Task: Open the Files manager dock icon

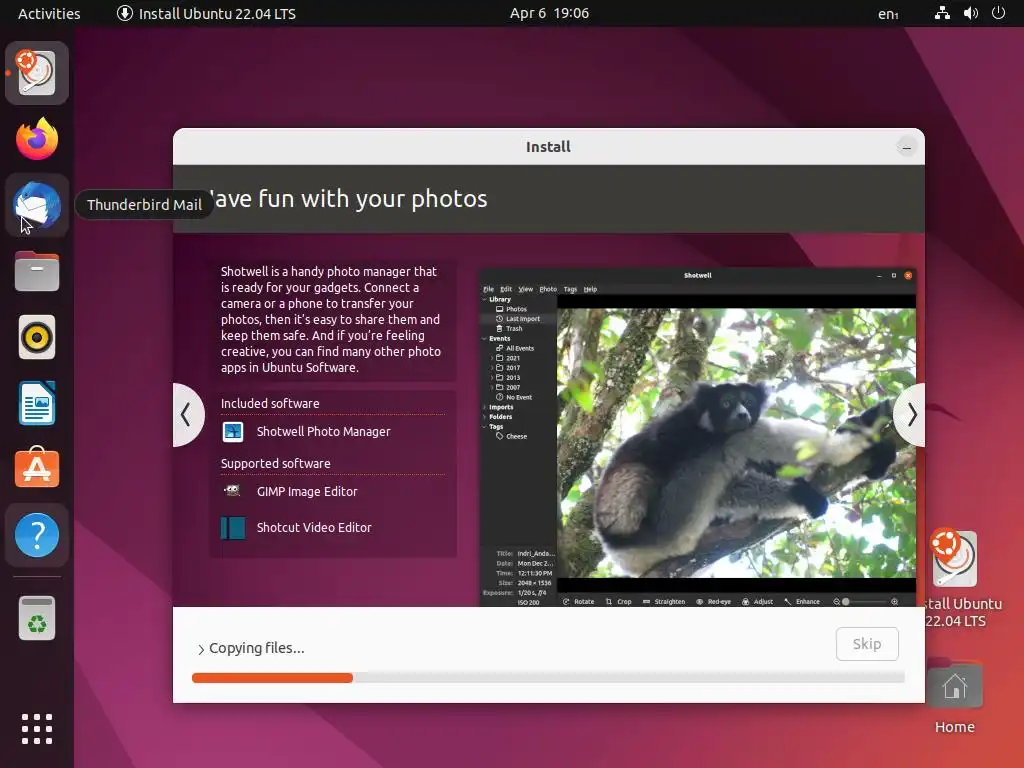Action: tap(37, 271)
